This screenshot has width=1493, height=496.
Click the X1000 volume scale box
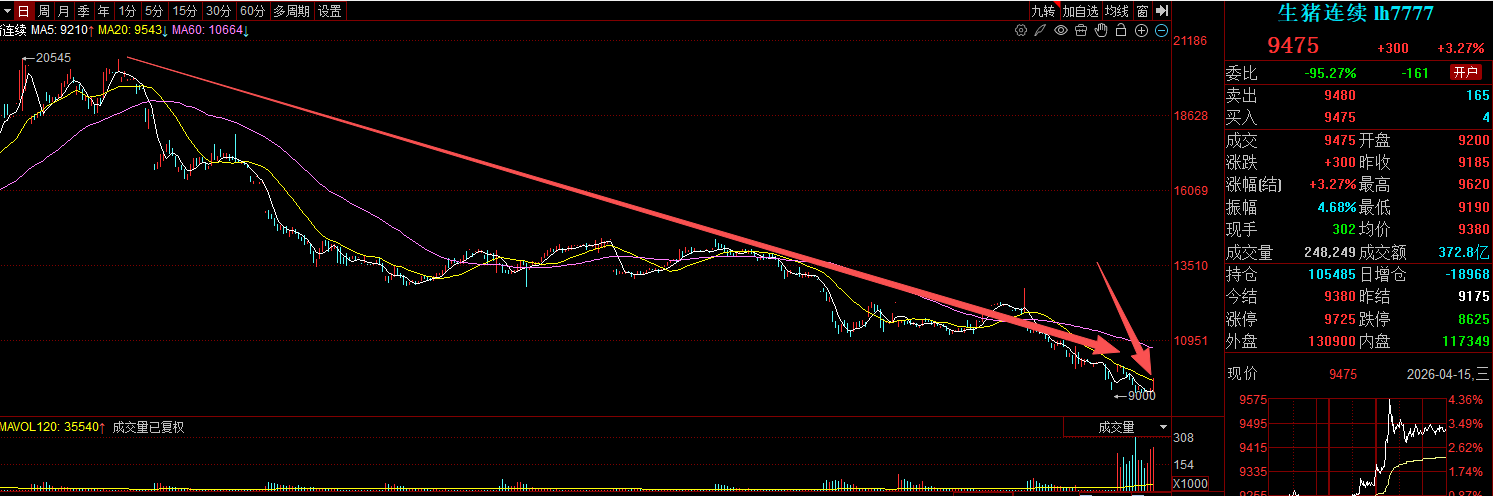1191,482
